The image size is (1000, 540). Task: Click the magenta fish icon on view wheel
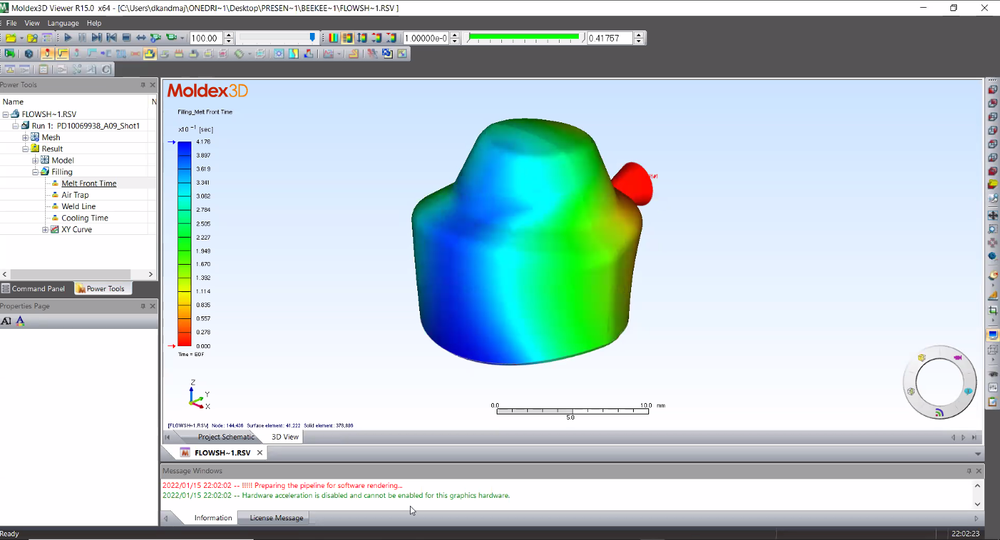point(957,357)
